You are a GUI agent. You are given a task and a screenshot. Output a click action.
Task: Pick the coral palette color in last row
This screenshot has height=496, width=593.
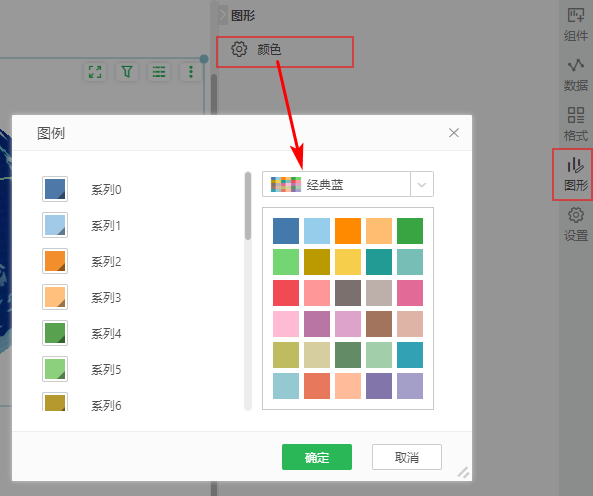(x=317, y=386)
